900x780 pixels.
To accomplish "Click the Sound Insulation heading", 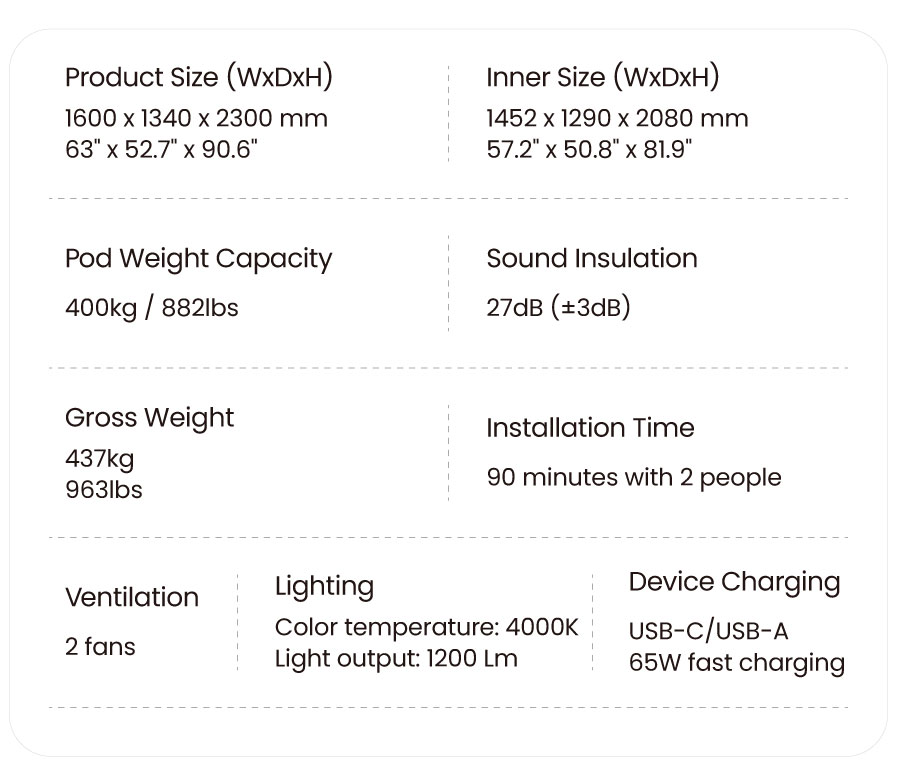I will click(x=592, y=258).
